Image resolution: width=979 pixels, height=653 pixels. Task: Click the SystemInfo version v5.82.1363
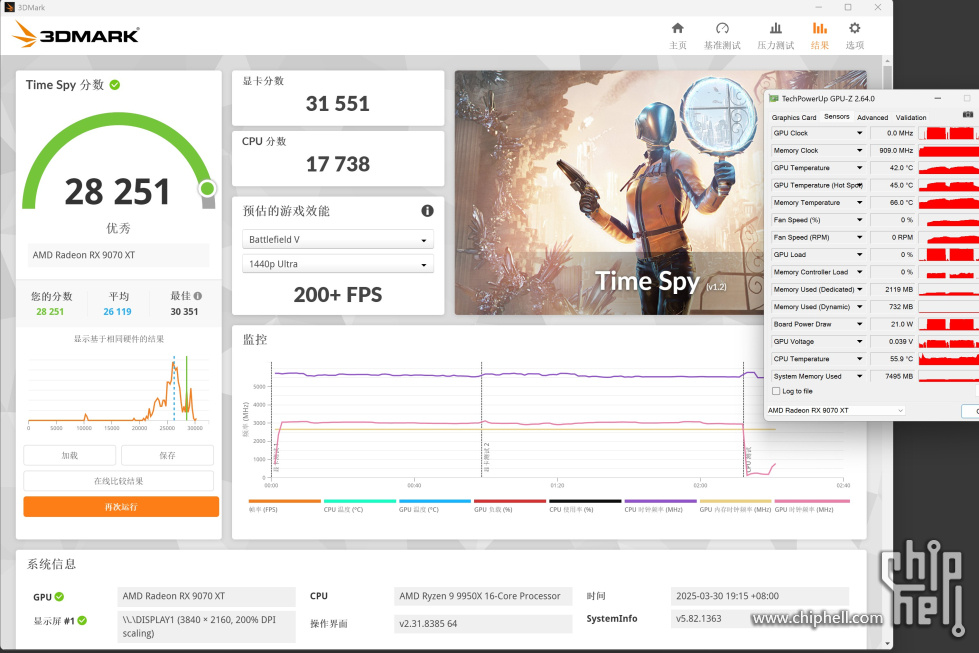[x=699, y=619]
